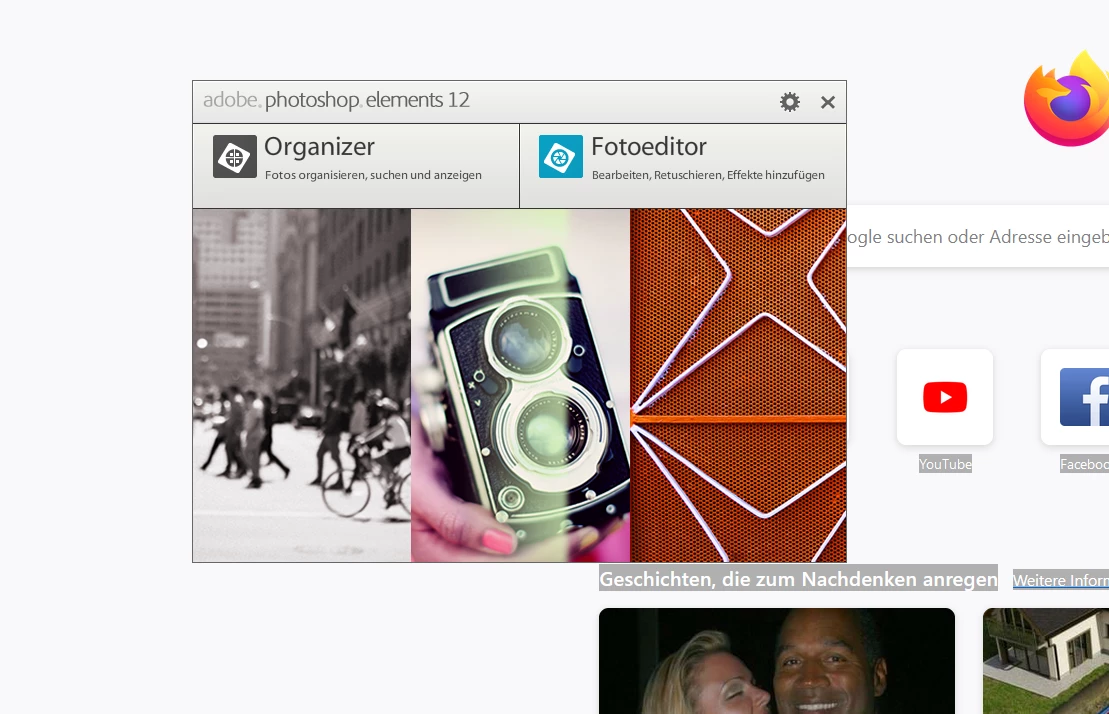Viewport: 1109px width, 714px height.
Task: Open the Organizer module
Action: click(356, 166)
